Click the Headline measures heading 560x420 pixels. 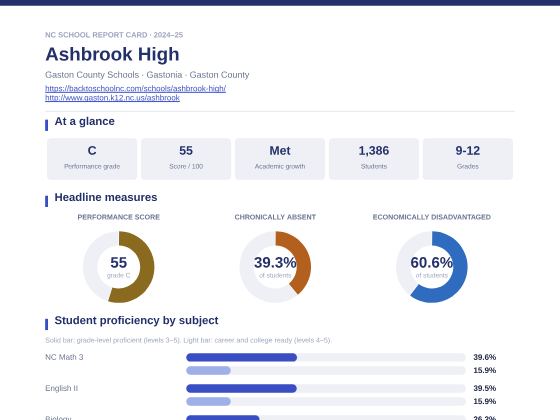coord(106,198)
